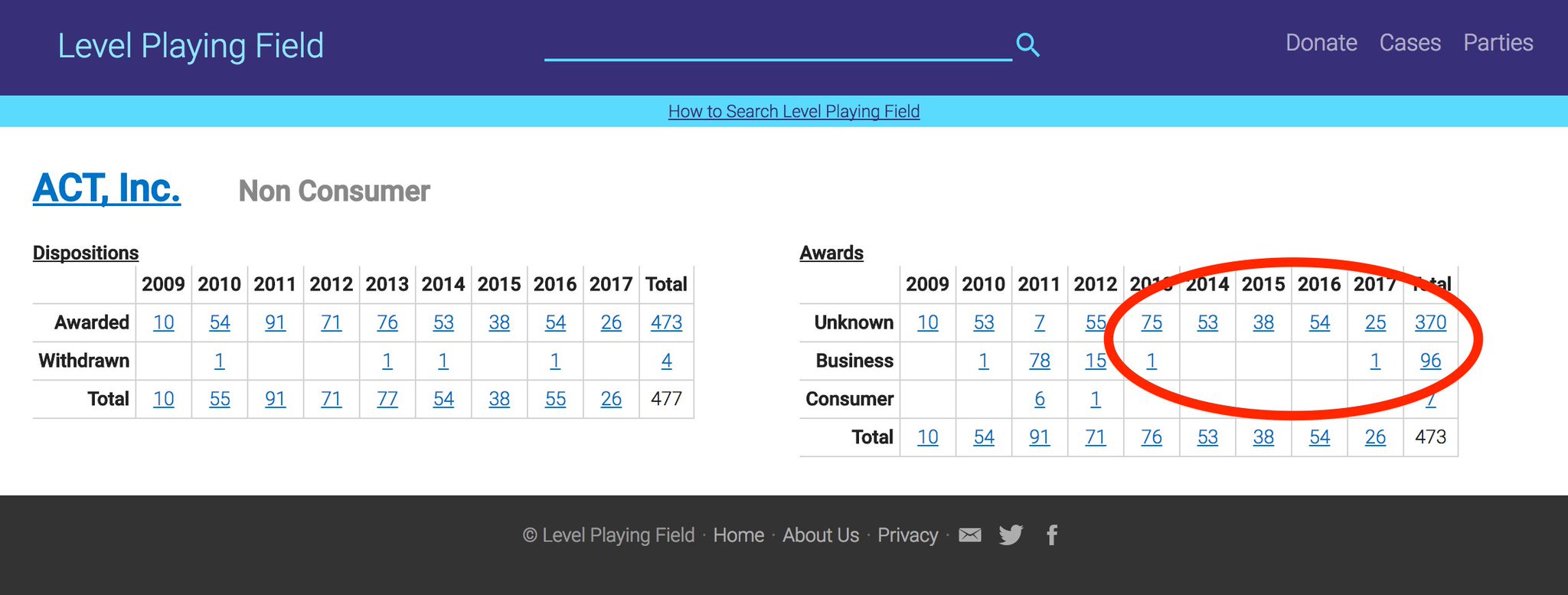Open Awards Total 2010 value 54
The width and height of the screenshot is (1568, 595).
click(x=984, y=437)
